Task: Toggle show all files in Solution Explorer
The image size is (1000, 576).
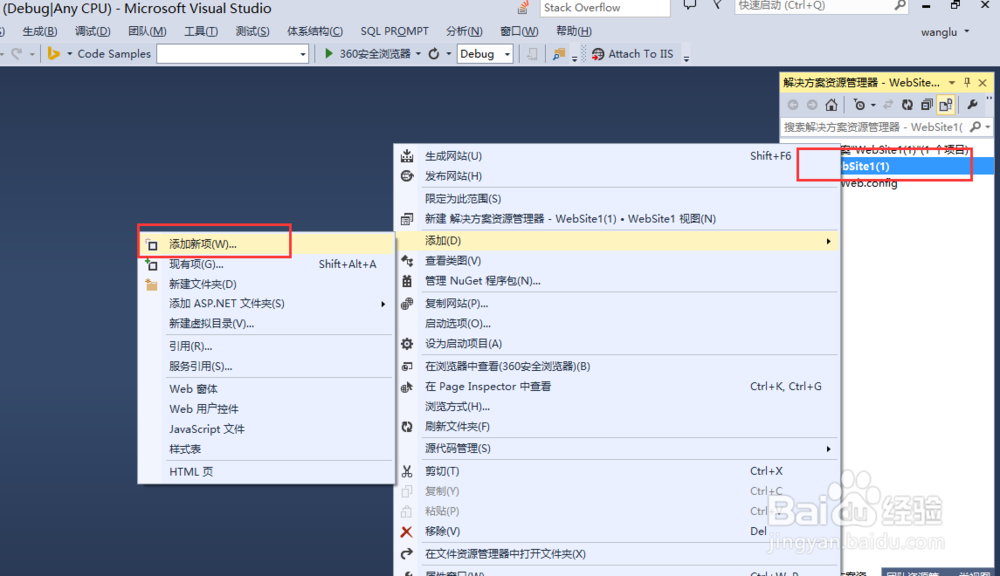Action: click(x=946, y=105)
